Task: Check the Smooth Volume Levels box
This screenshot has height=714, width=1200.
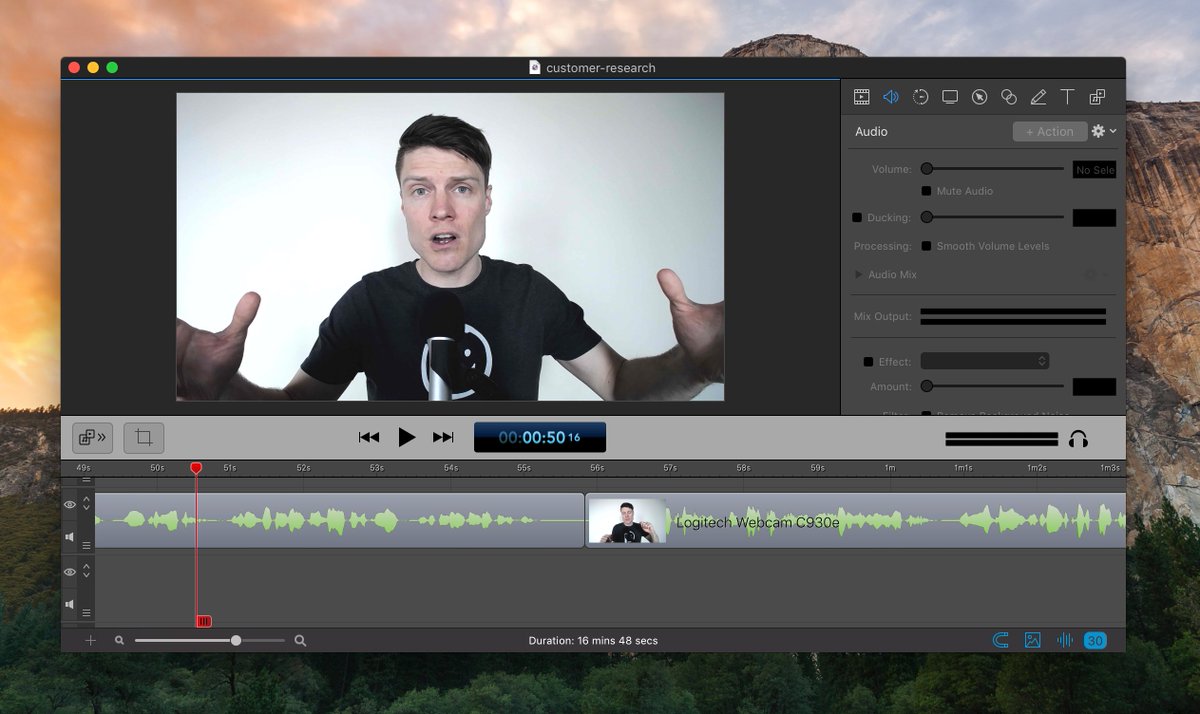Action: [926, 246]
